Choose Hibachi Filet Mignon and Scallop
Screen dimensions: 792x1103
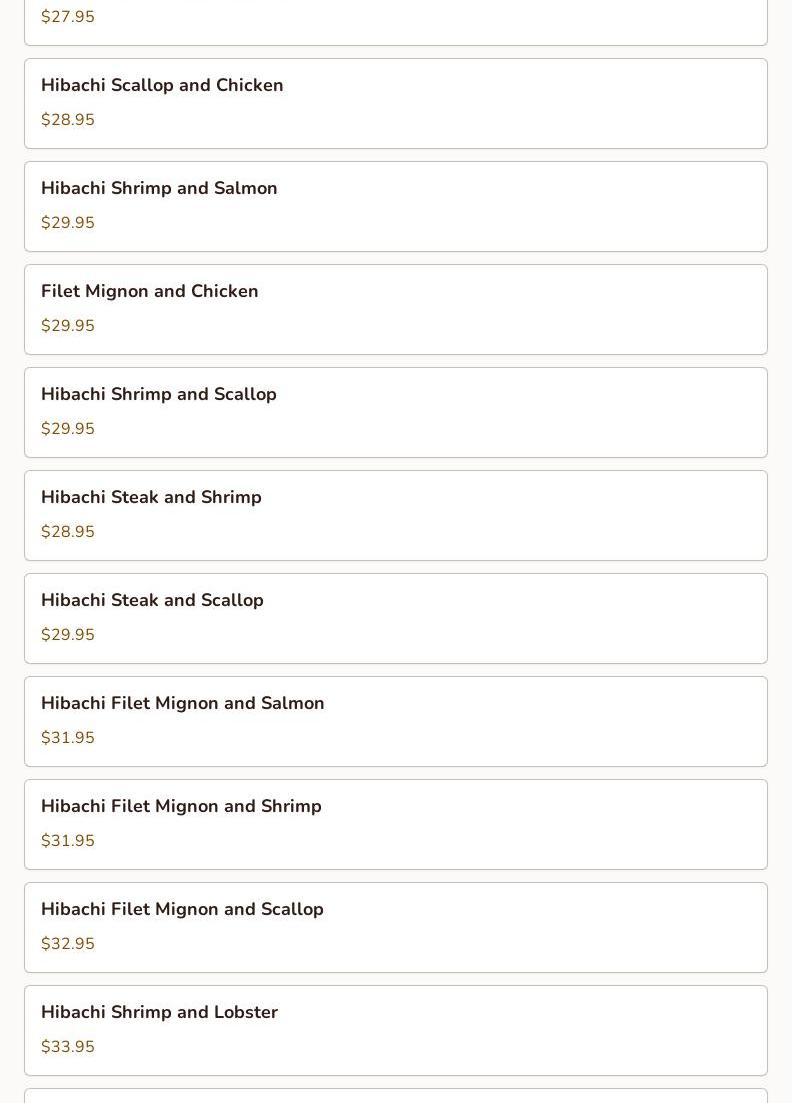point(182,910)
